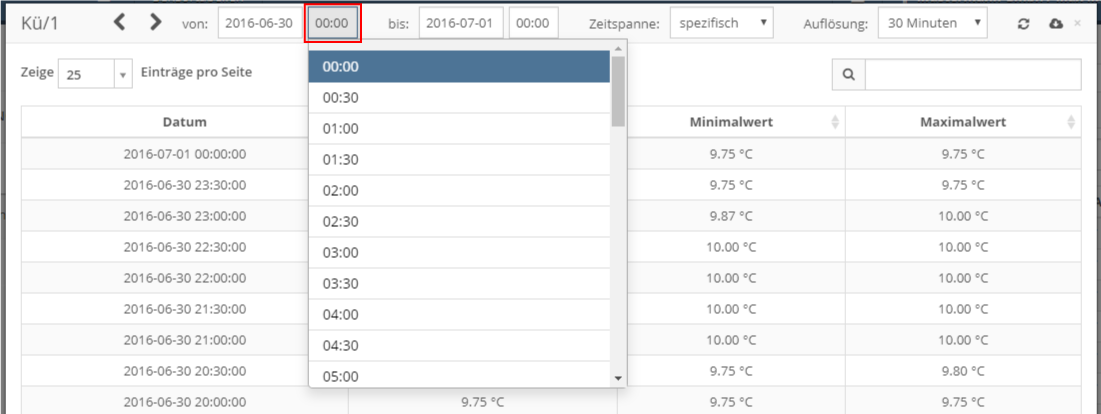Sort by Minimalwert column arrows
Screen dimensions: 1101x414
click(x=835, y=122)
